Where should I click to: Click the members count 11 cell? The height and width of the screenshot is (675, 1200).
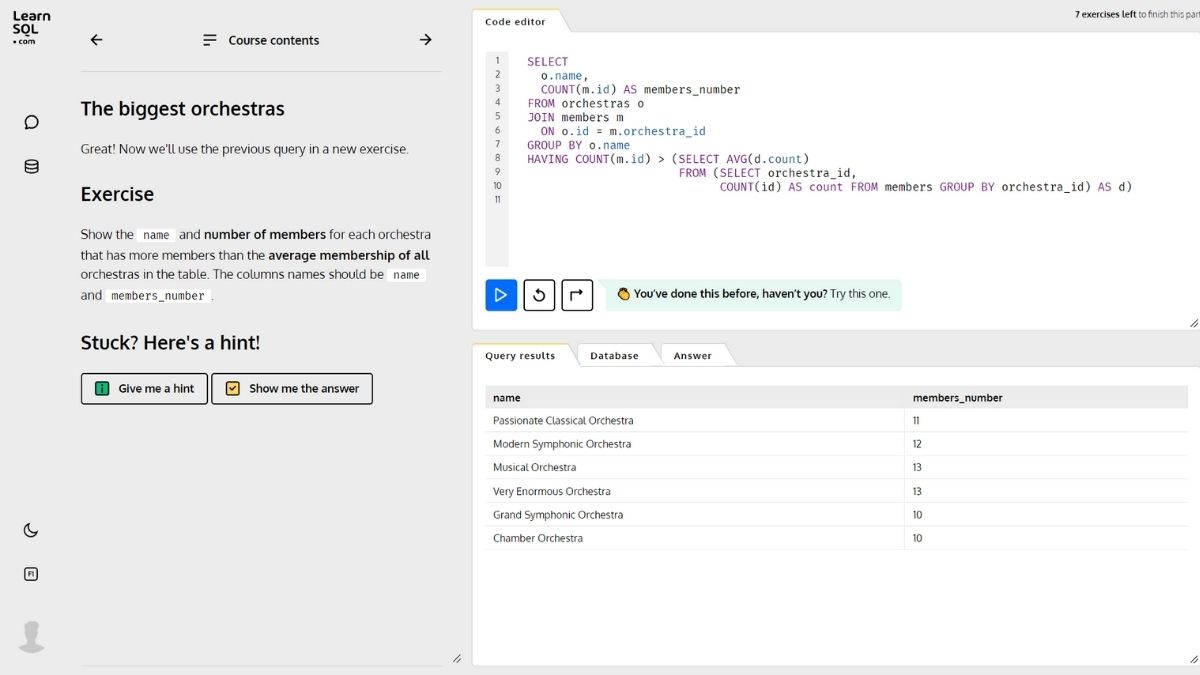[1047, 421]
